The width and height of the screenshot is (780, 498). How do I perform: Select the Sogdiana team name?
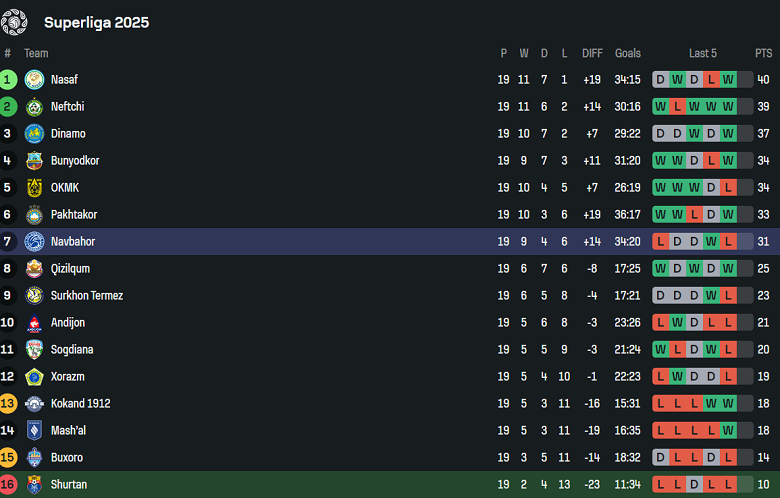pos(73,350)
